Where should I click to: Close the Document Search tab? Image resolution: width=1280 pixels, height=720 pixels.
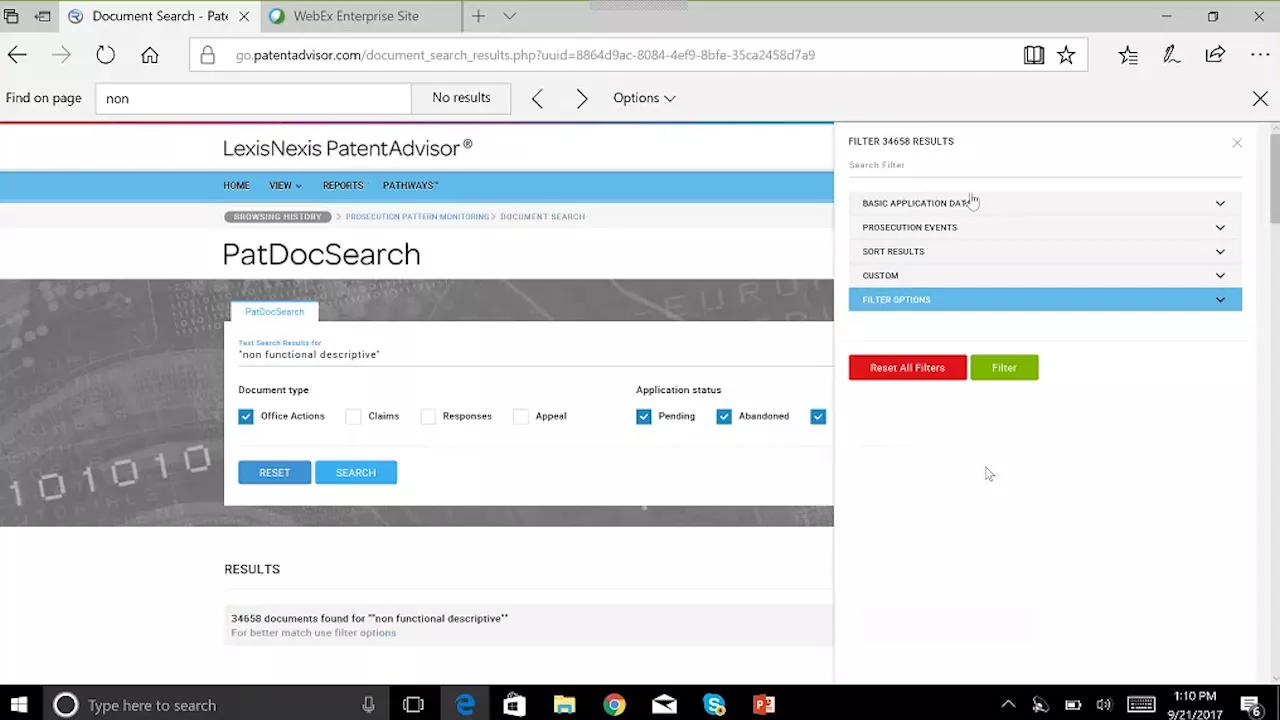click(244, 16)
